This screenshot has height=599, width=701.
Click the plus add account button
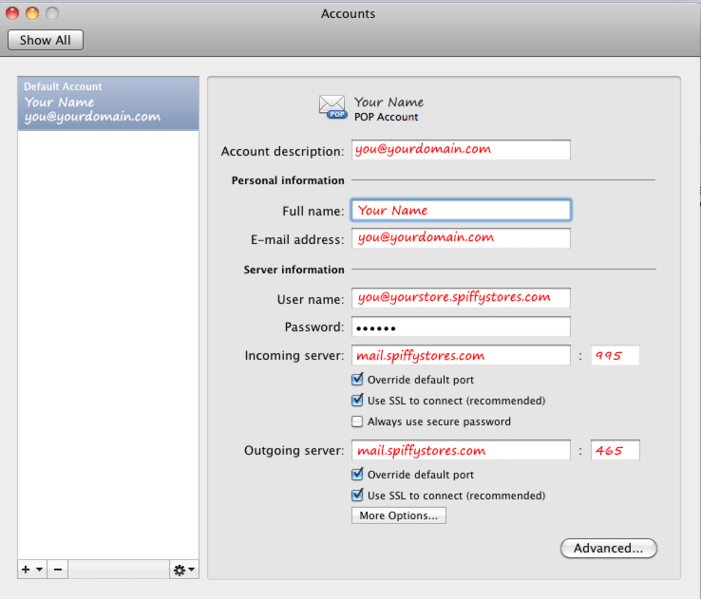(x=26, y=569)
